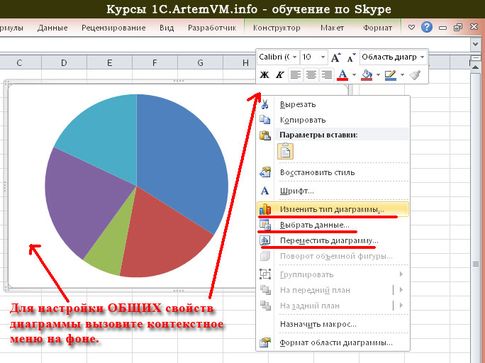Increase font size with large A
The image size is (485, 363).
(336, 58)
